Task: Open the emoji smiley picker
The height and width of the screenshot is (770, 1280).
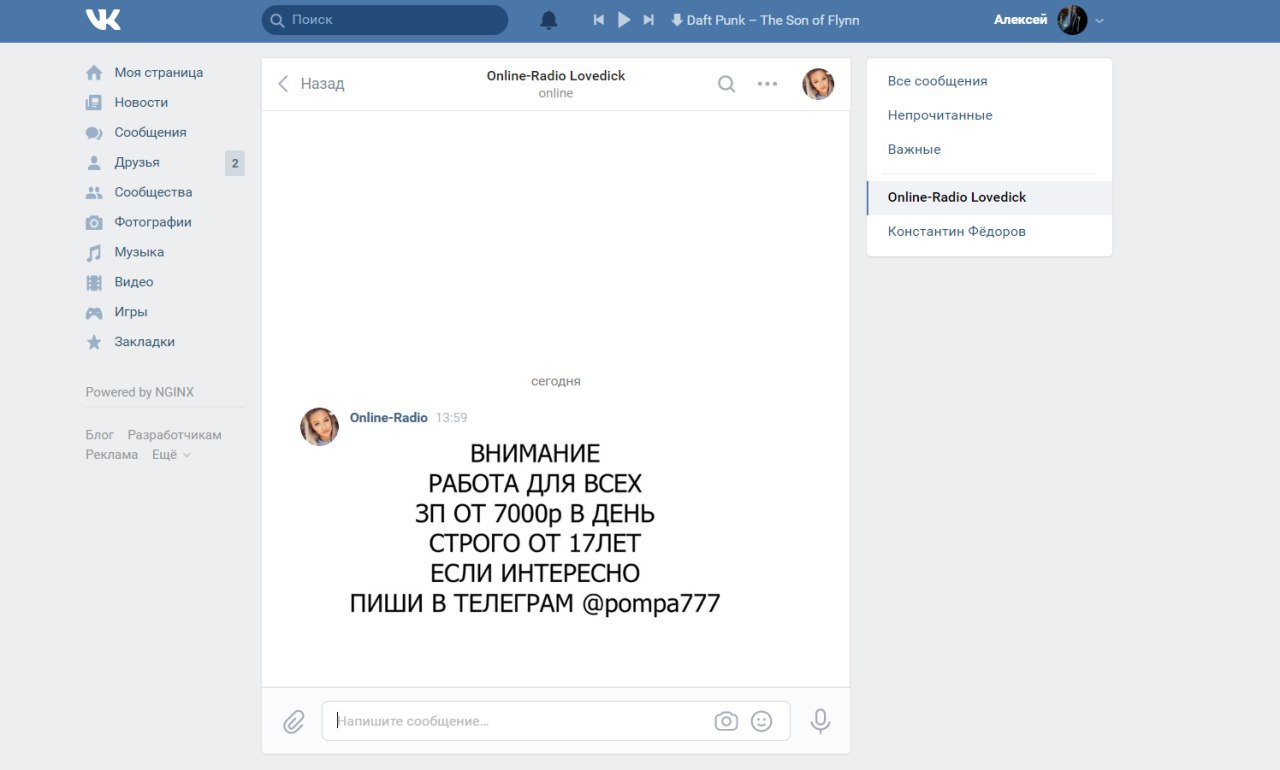Action: [x=761, y=721]
